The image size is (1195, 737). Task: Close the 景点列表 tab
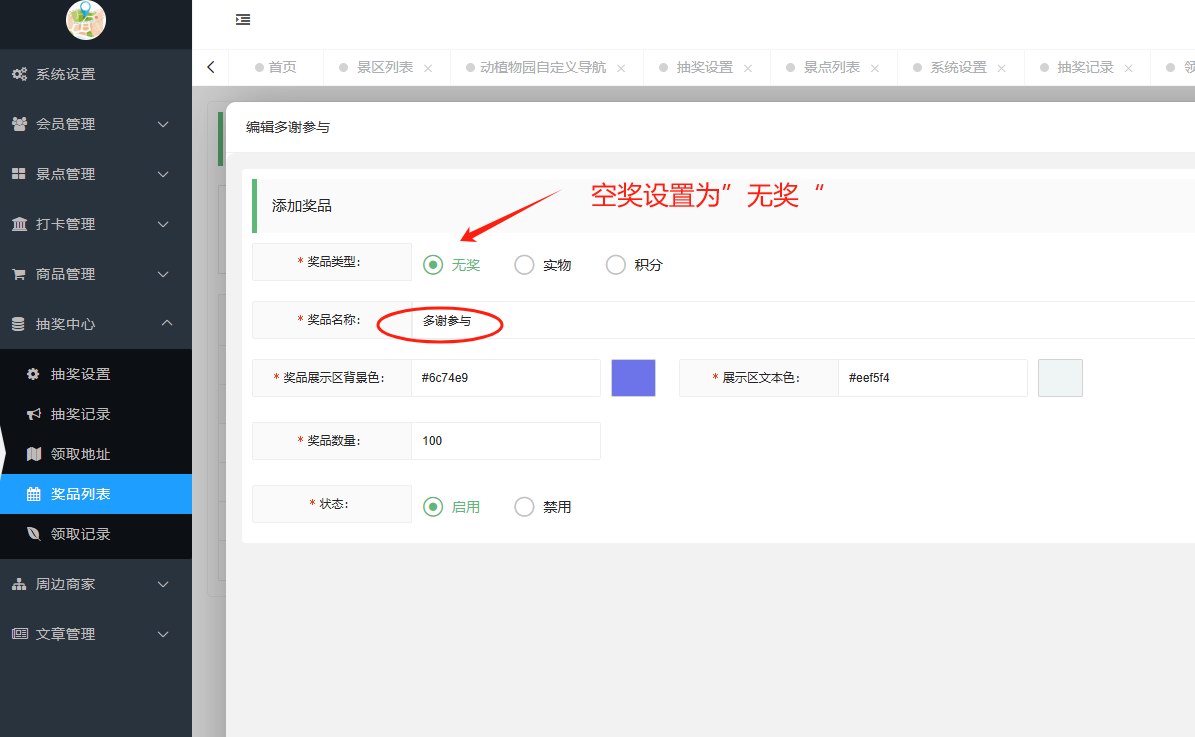point(875,68)
